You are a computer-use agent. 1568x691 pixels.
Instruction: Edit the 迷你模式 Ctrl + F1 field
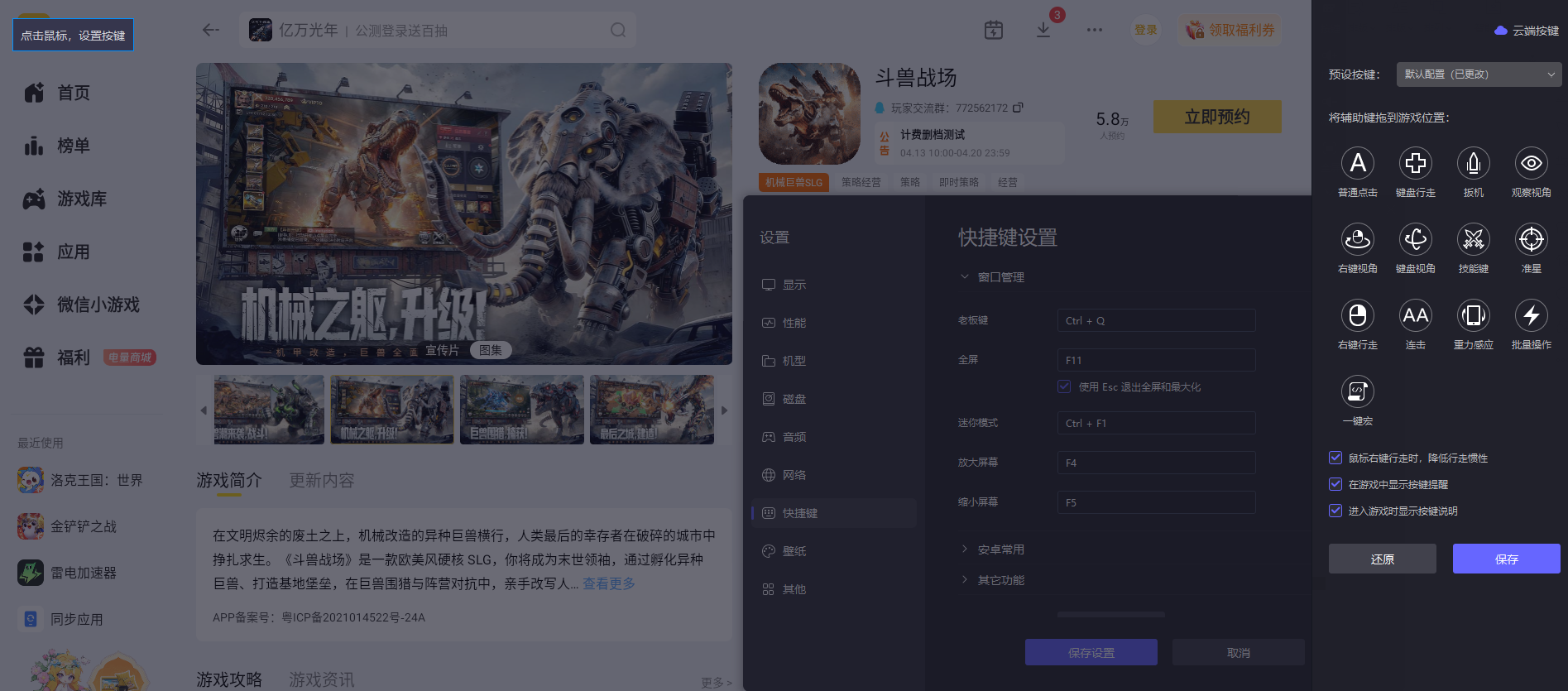pyautogui.click(x=1157, y=423)
